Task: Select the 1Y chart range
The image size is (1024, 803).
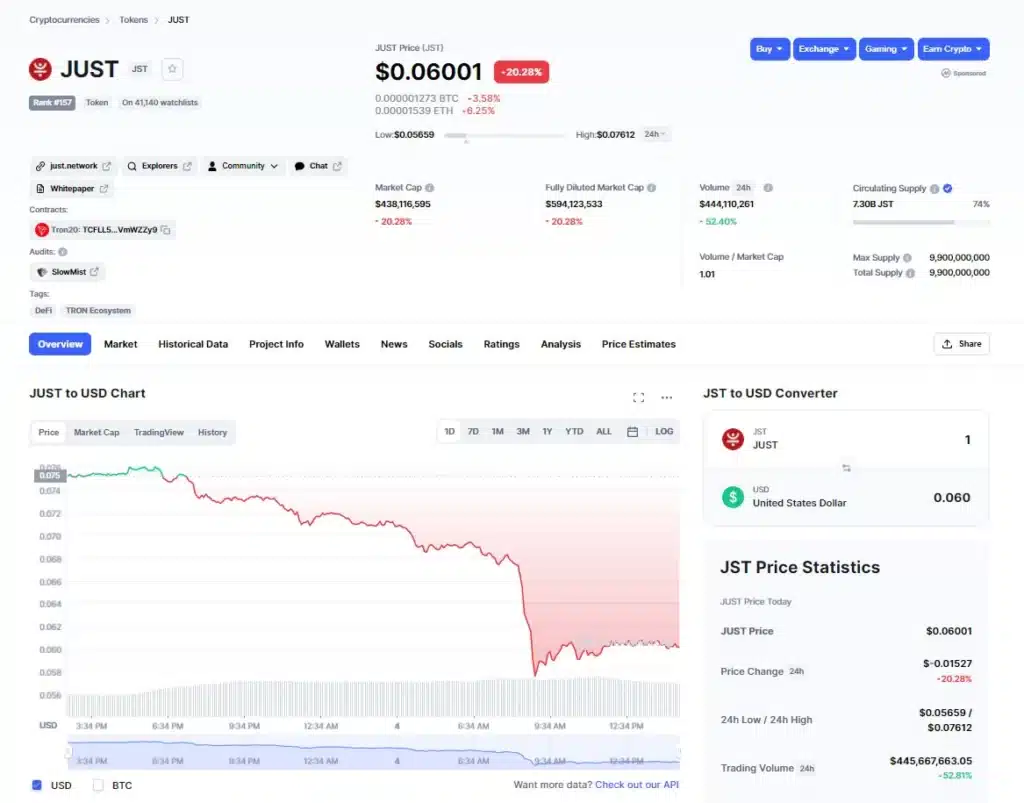Action: pos(547,432)
